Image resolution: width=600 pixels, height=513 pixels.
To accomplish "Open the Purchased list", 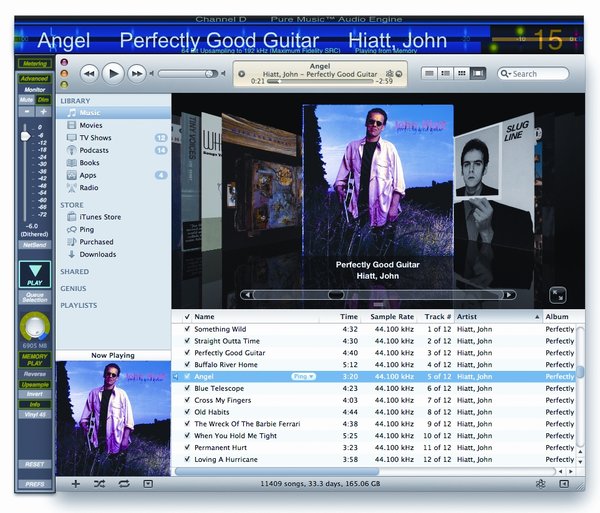I will coord(113,242).
